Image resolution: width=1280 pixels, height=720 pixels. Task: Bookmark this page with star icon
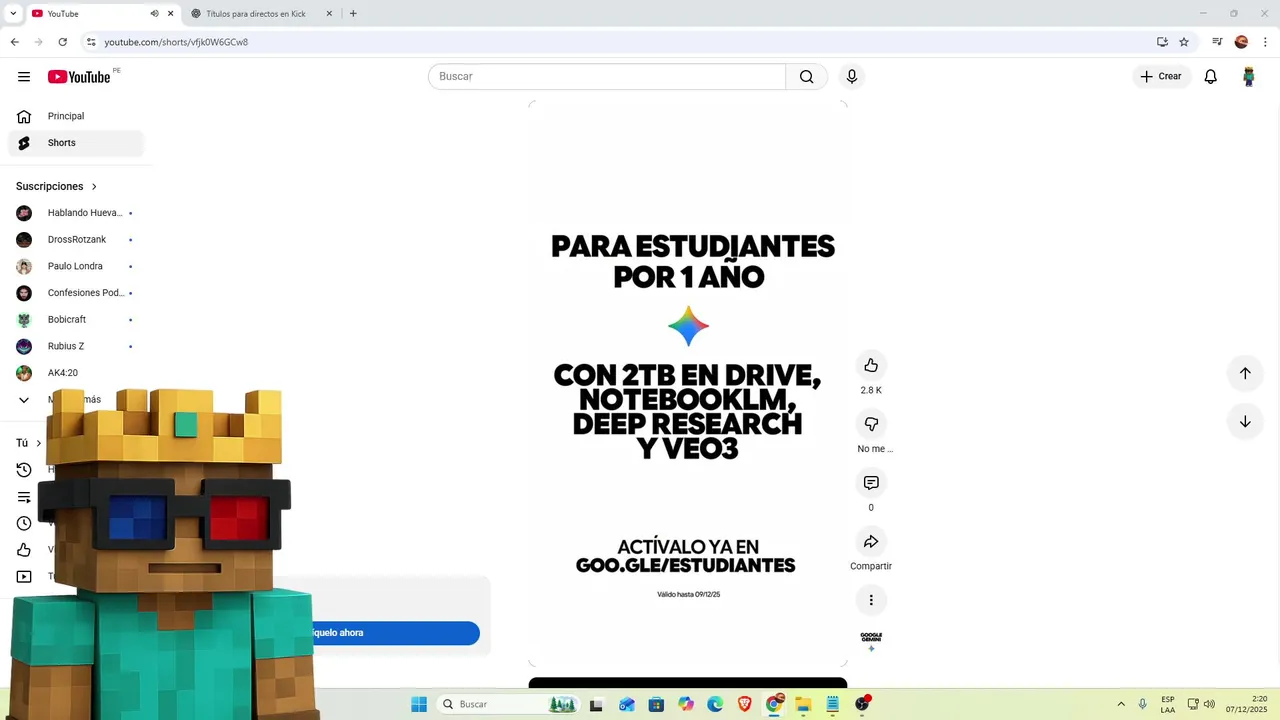[1184, 42]
